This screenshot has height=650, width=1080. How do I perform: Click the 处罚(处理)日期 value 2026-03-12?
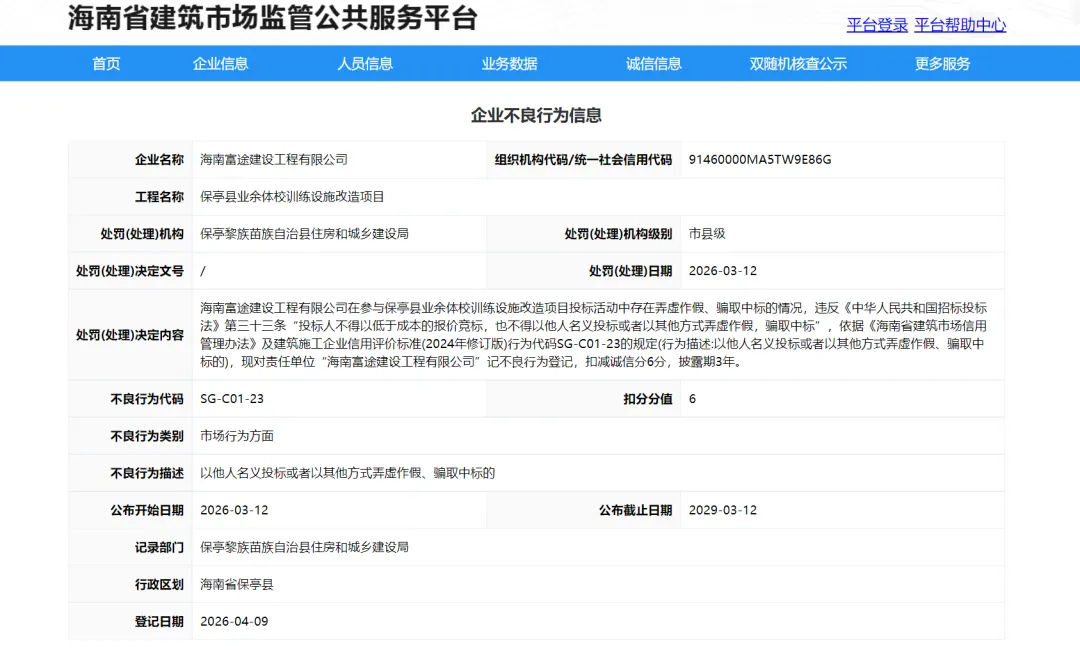click(x=723, y=271)
